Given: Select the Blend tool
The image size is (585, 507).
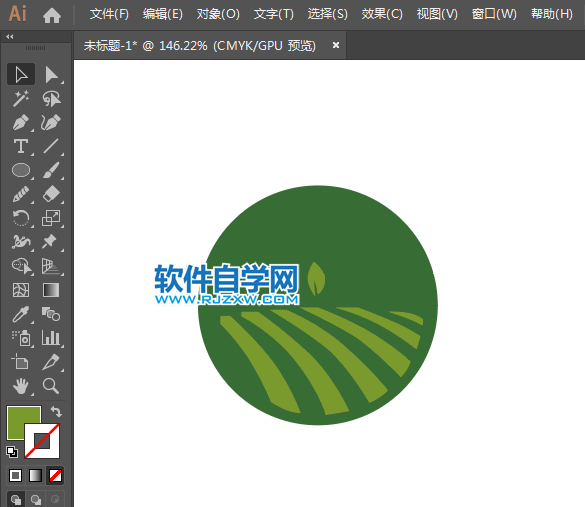Looking at the screenshot, I should pyautogui.click(x=51, y=314).
